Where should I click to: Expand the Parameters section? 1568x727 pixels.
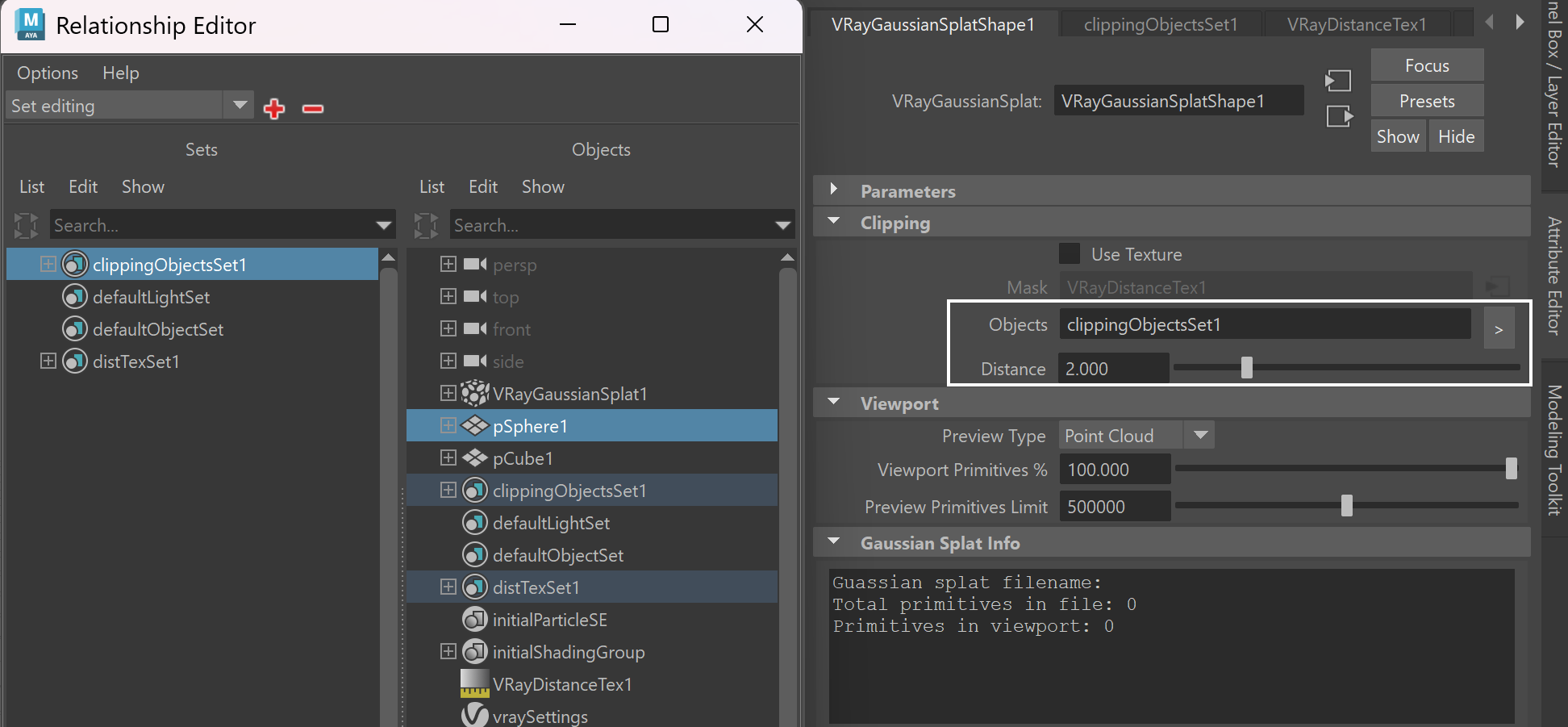834,190
